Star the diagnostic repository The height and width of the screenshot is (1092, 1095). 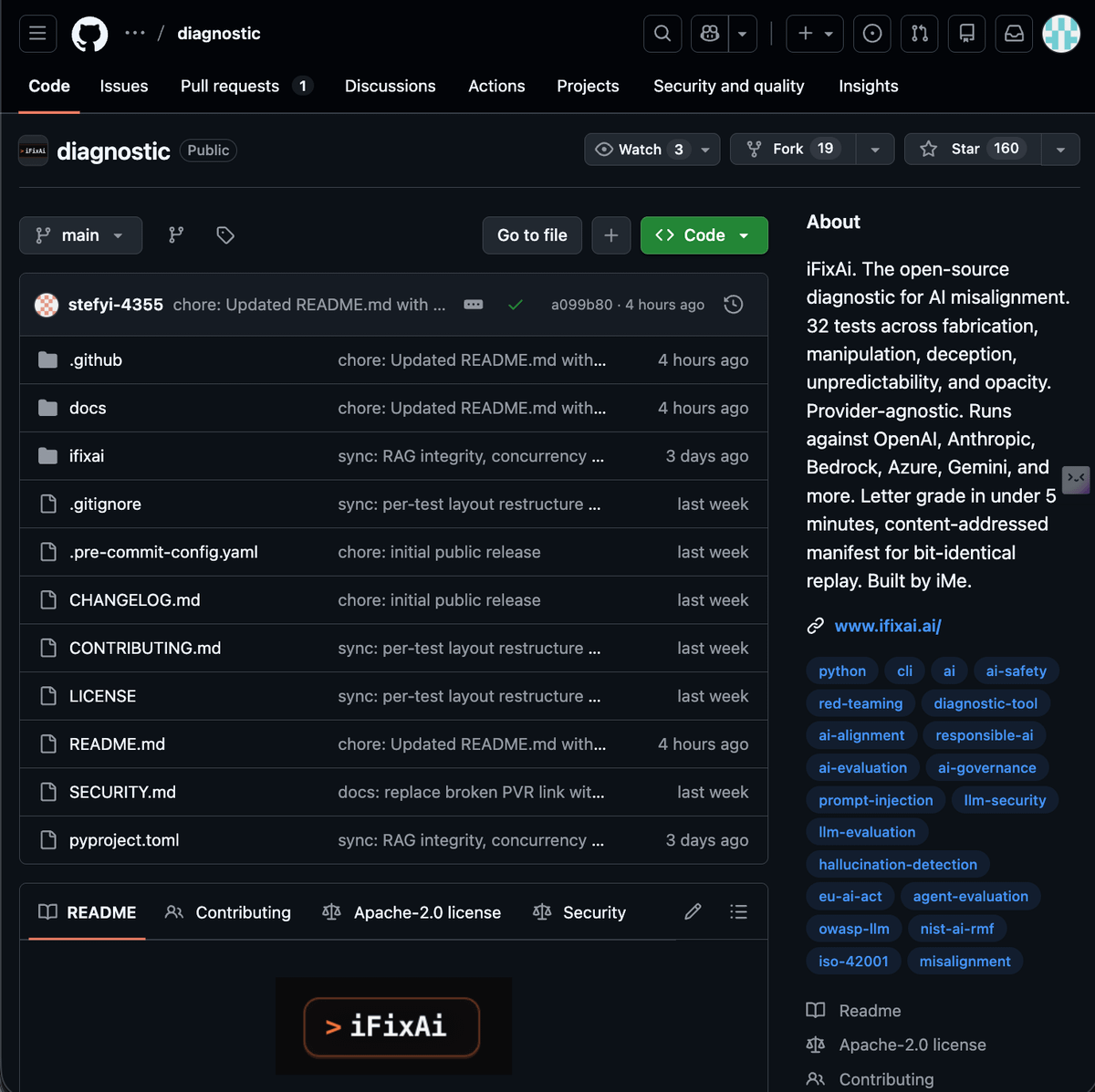point(972,149)
